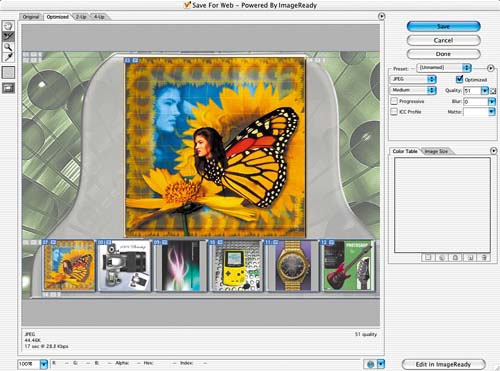Switch to the Optimized tab

pos(57,17)
